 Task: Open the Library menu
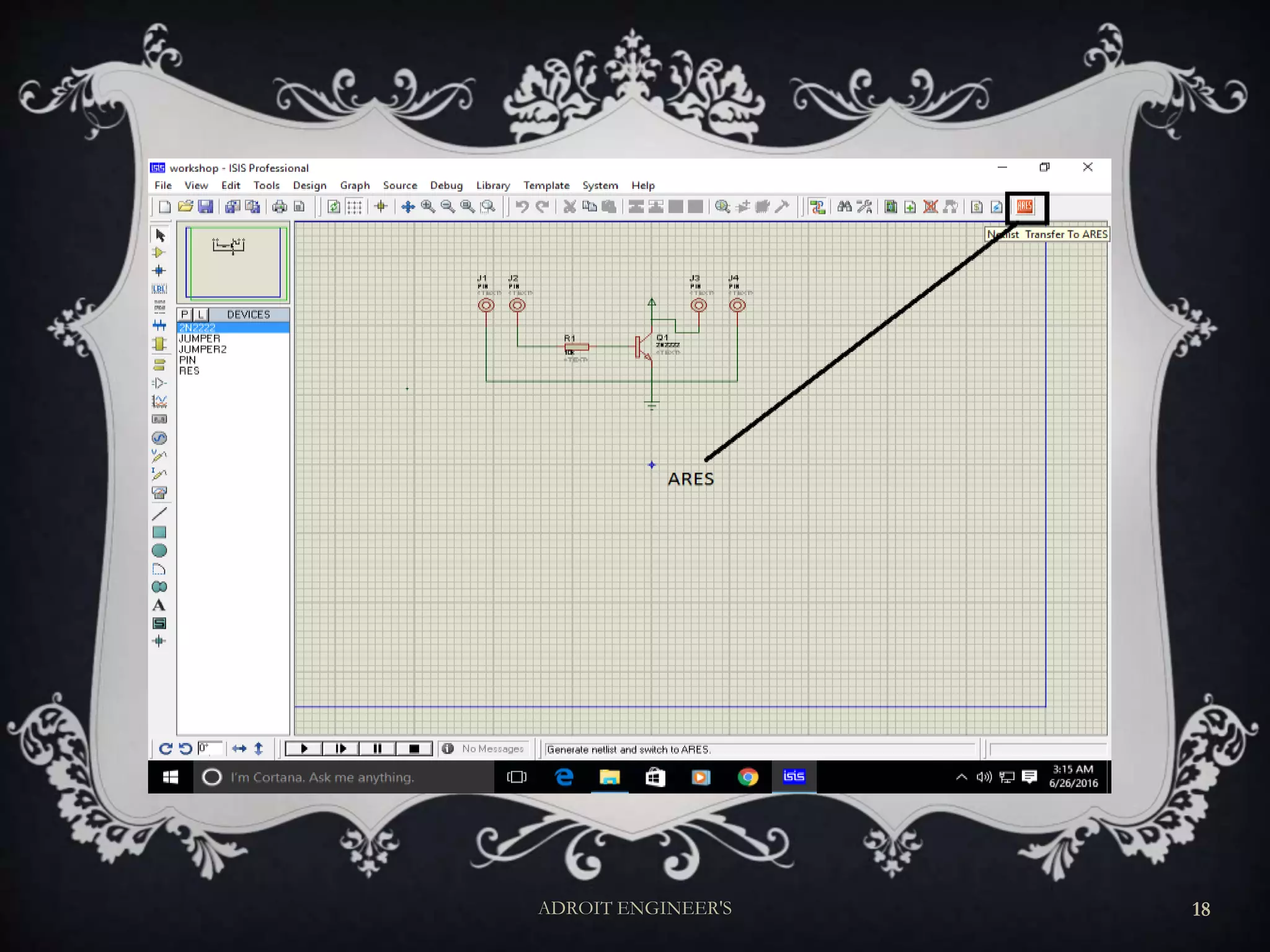[492, 185]
